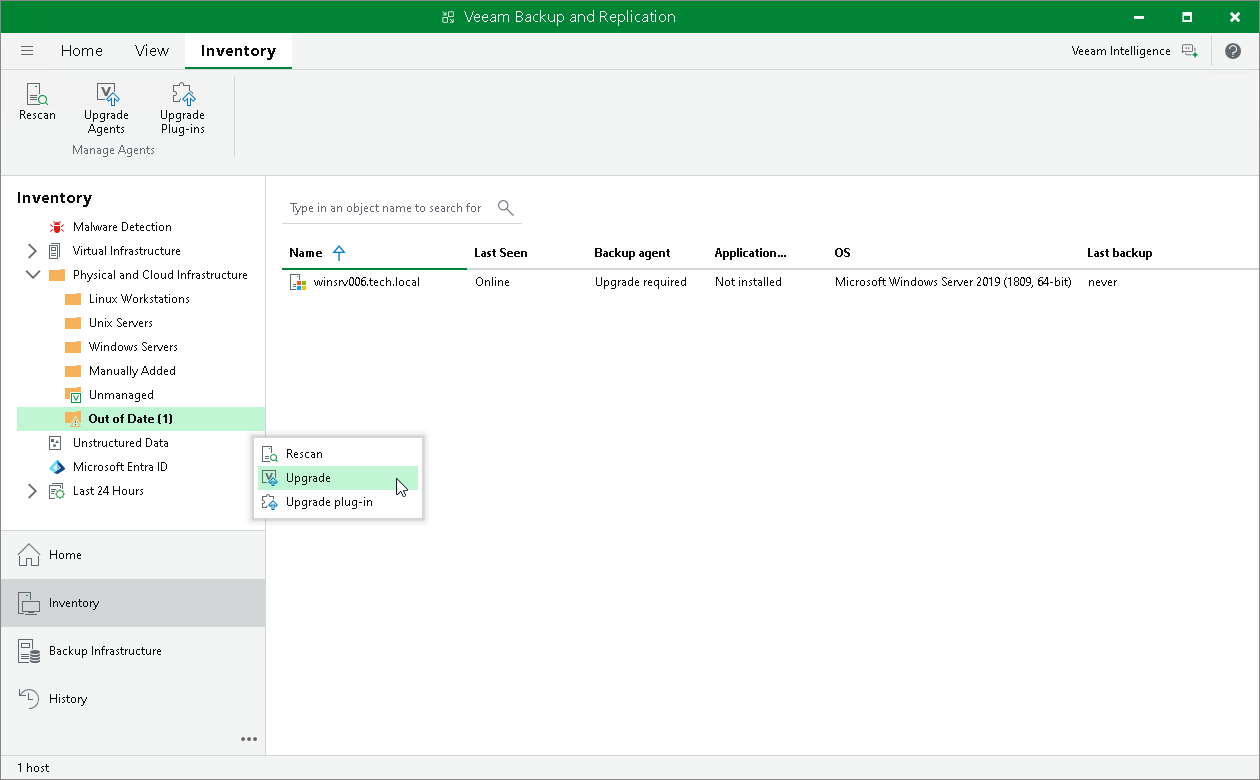
Task: Click the Upgrade Plug-ins toolbar icon
Action: point(182,105)
